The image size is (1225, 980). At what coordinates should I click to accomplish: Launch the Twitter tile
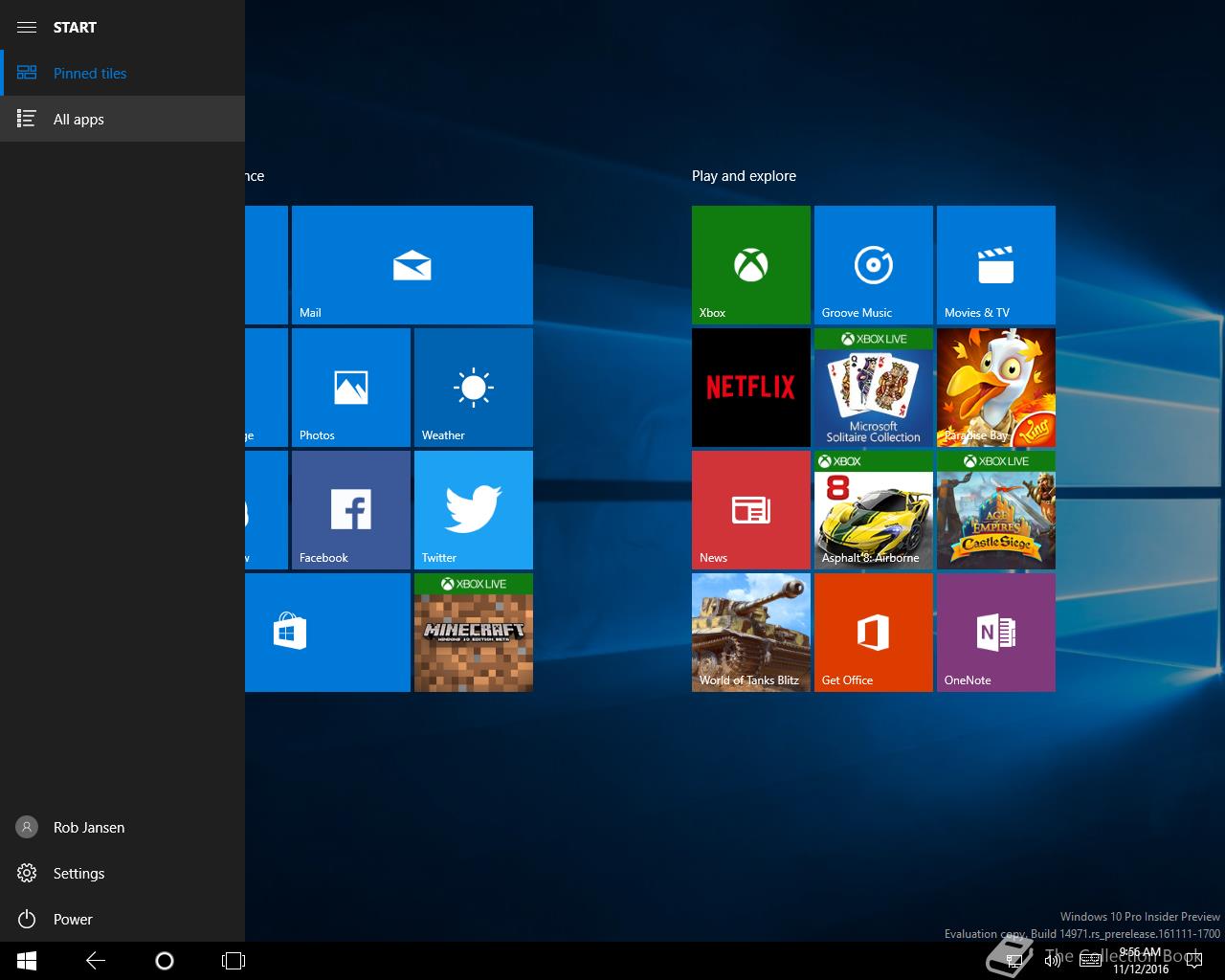point(474,510)
